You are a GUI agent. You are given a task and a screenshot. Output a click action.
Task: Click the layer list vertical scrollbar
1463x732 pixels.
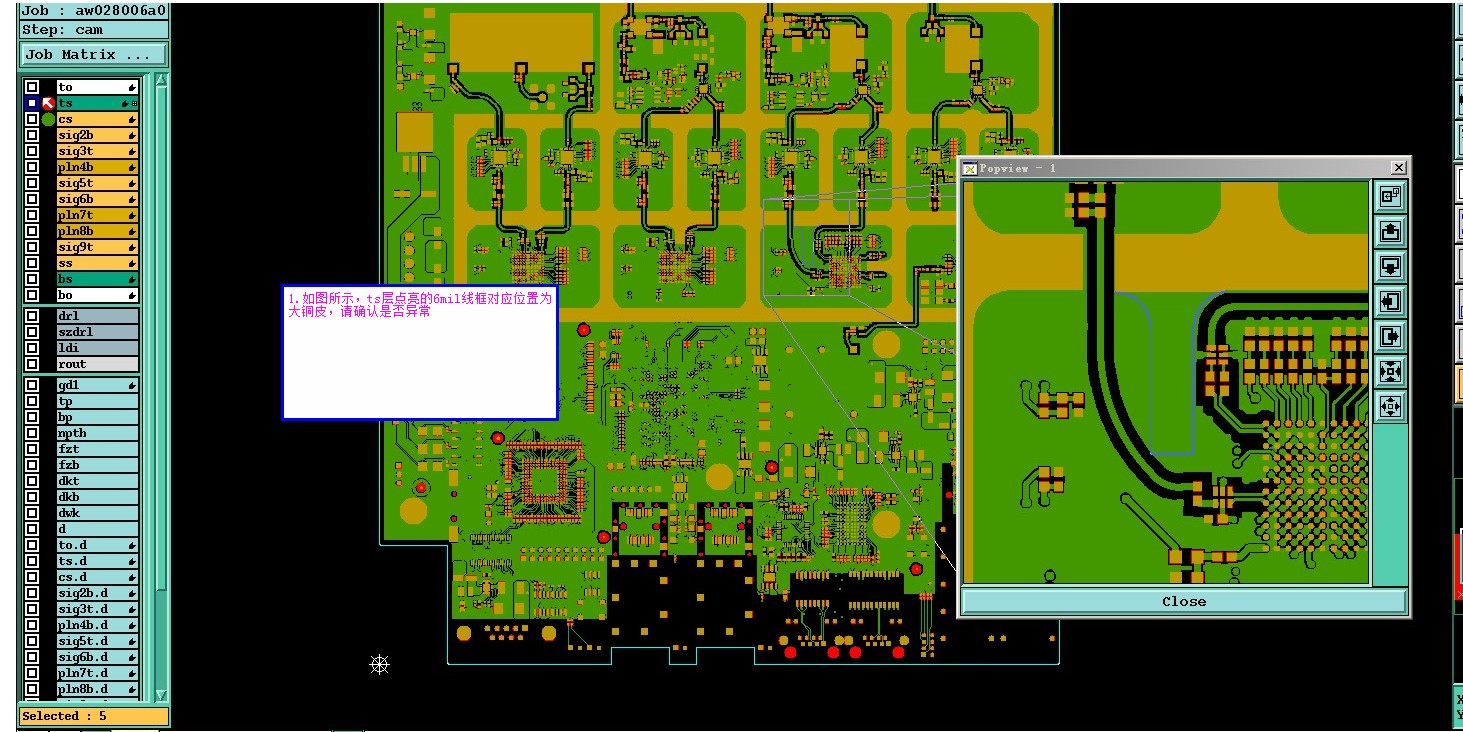tap(162, 387)
